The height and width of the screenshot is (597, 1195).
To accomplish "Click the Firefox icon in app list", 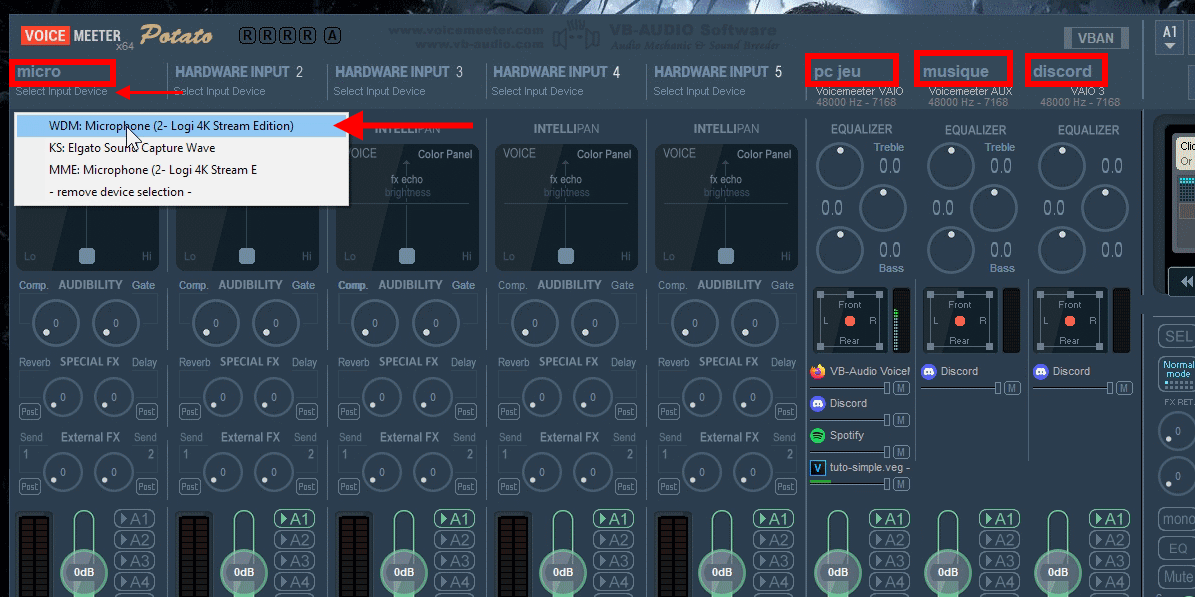I will [x=817, y=372].
